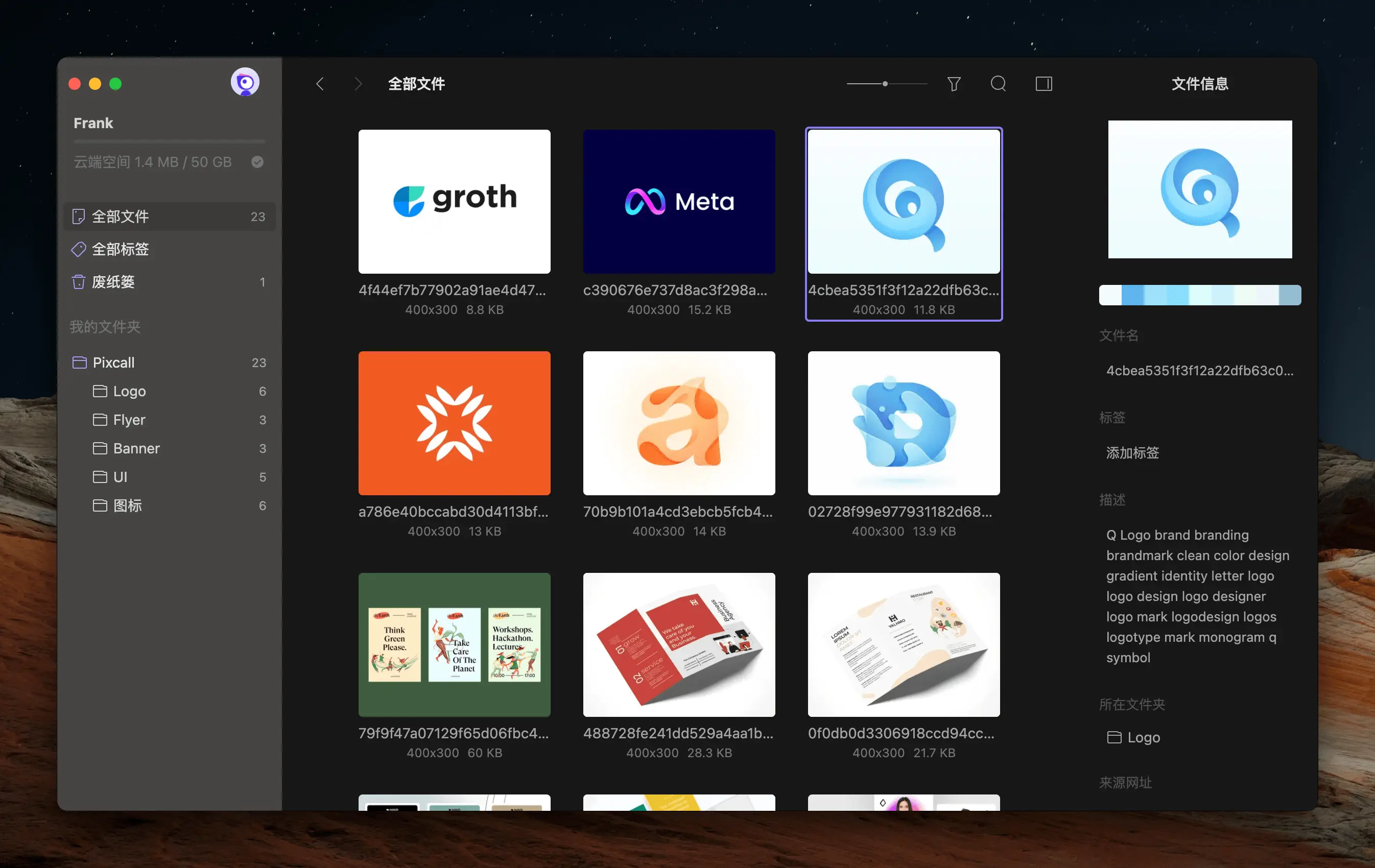Open the Logo subfolder in sidebar
Image resolution: width=1375 pixels, height=868 pixels.
click(170, 391)
